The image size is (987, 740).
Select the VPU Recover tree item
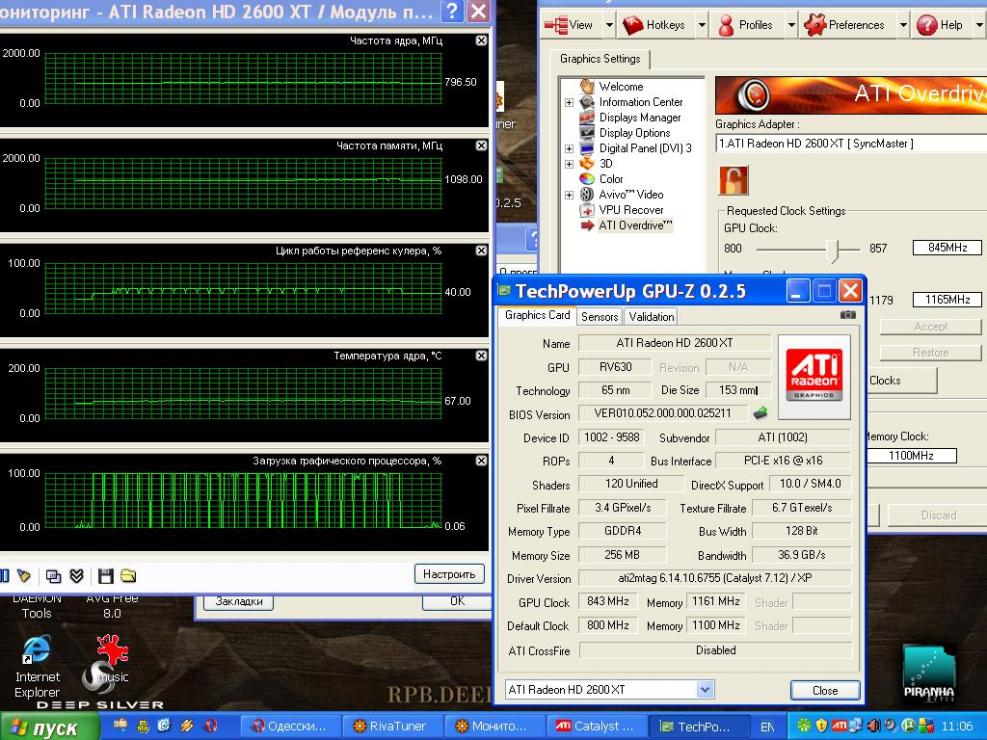click(630, 210)
